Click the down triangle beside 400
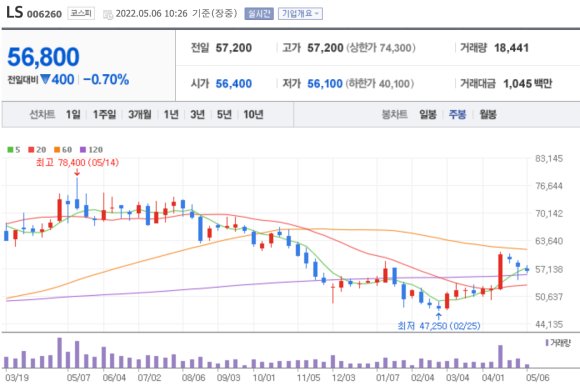580x386 pixels. point(45,79)
